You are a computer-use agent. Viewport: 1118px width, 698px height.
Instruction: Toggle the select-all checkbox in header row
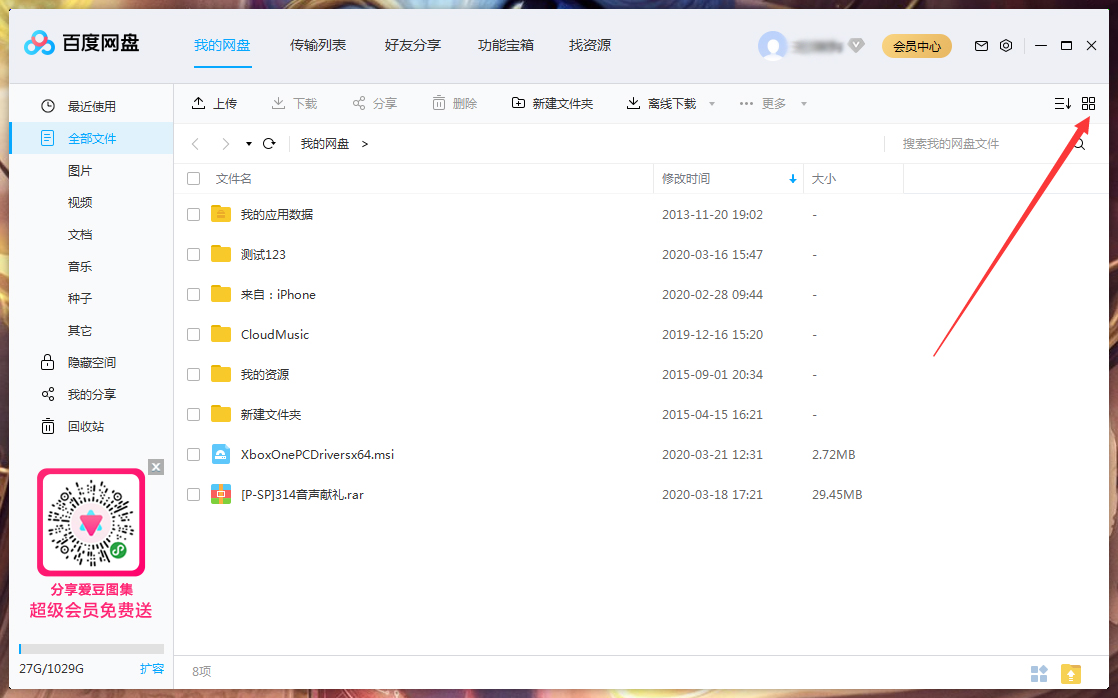[193, 178]
